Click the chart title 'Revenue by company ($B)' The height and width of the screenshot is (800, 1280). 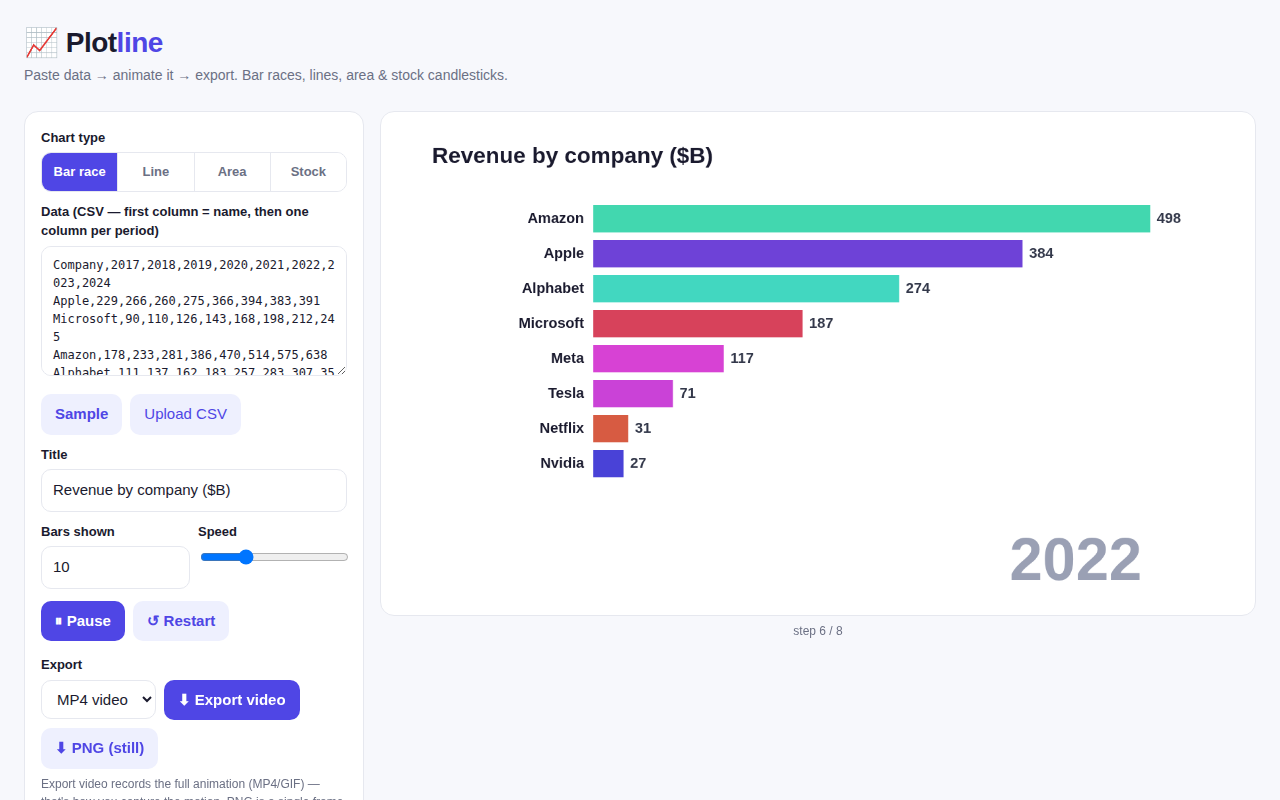point(572,156)
